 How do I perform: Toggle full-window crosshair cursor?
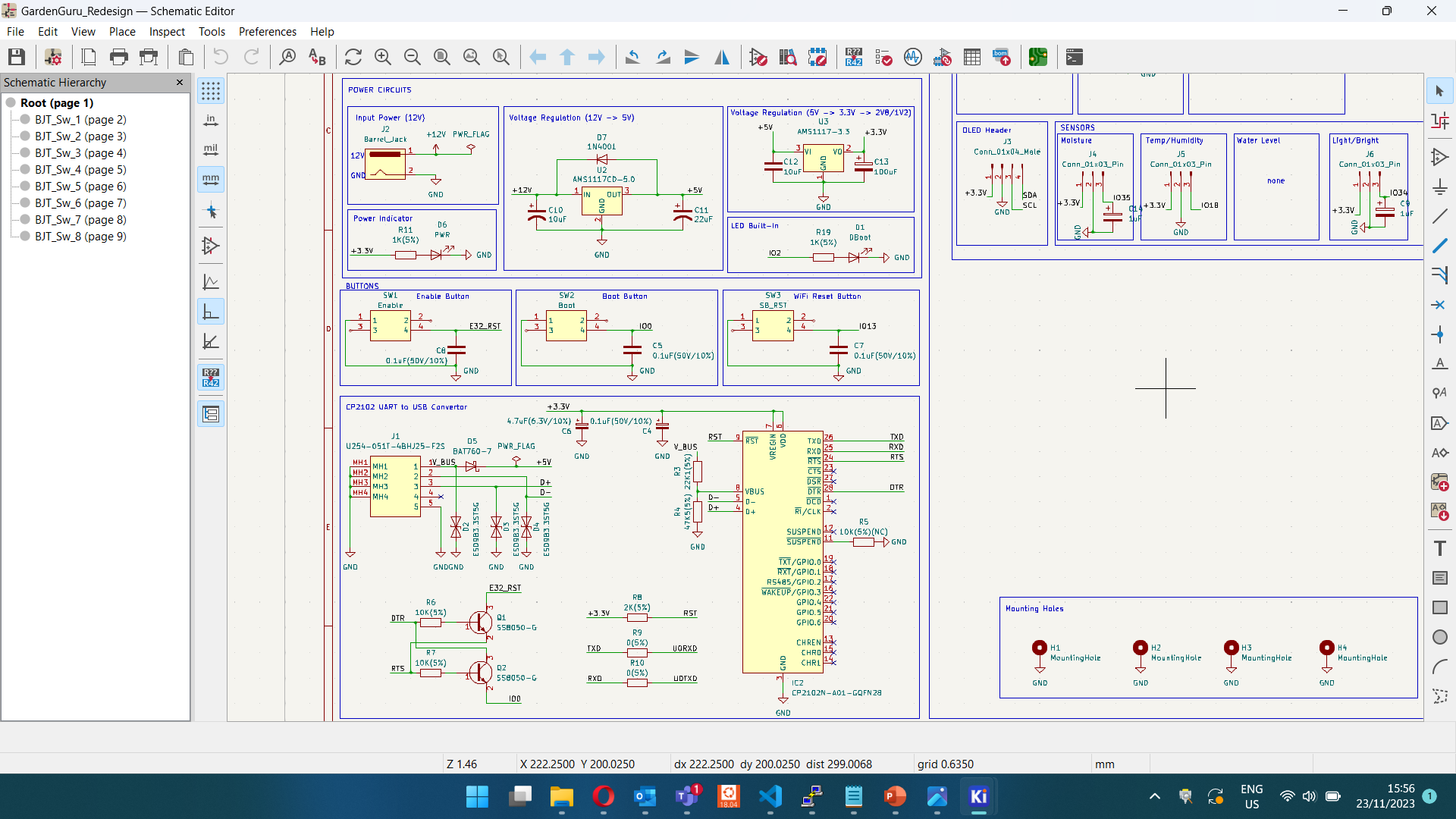tap(211, 212)
